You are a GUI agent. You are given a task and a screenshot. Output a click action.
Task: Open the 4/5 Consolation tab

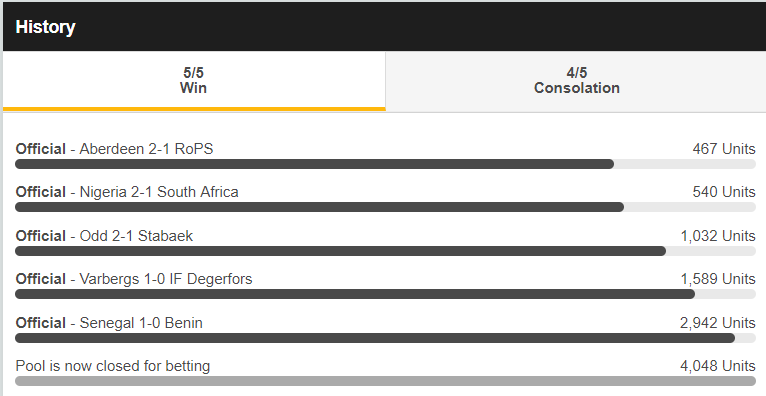click(576, 81)
